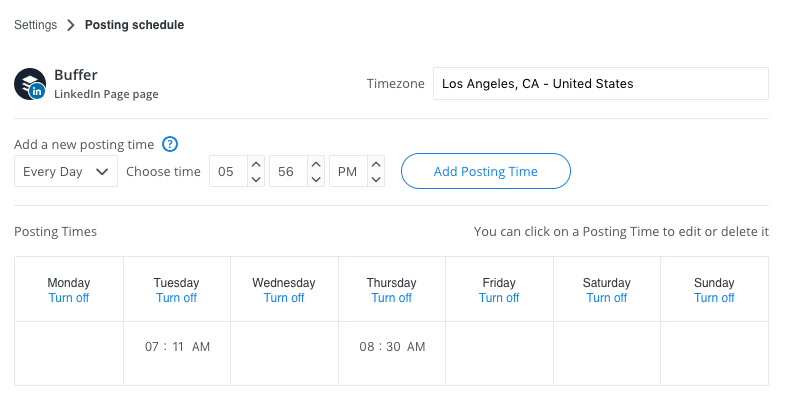Turn off Friday posting
Screen dimensions: 785x401
pyautogui.click(x=499, y=298)
